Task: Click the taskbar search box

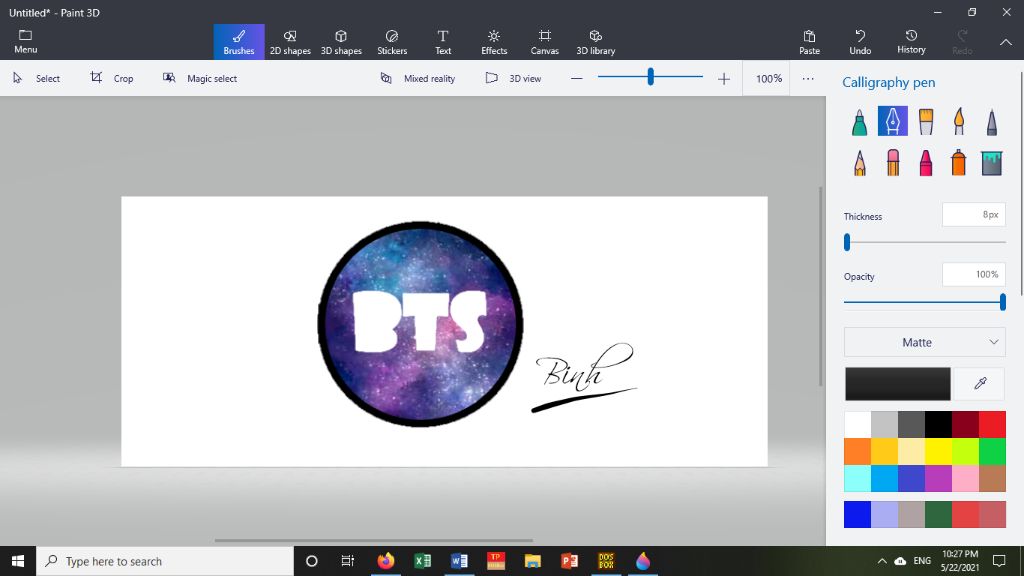Action: point(165,561)
